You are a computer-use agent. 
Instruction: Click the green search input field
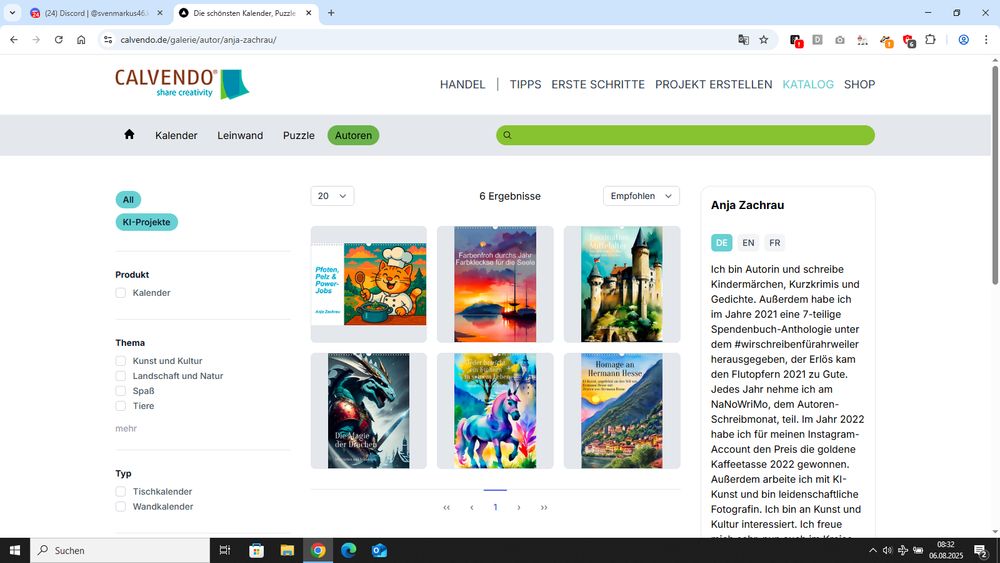click(686, 135)
